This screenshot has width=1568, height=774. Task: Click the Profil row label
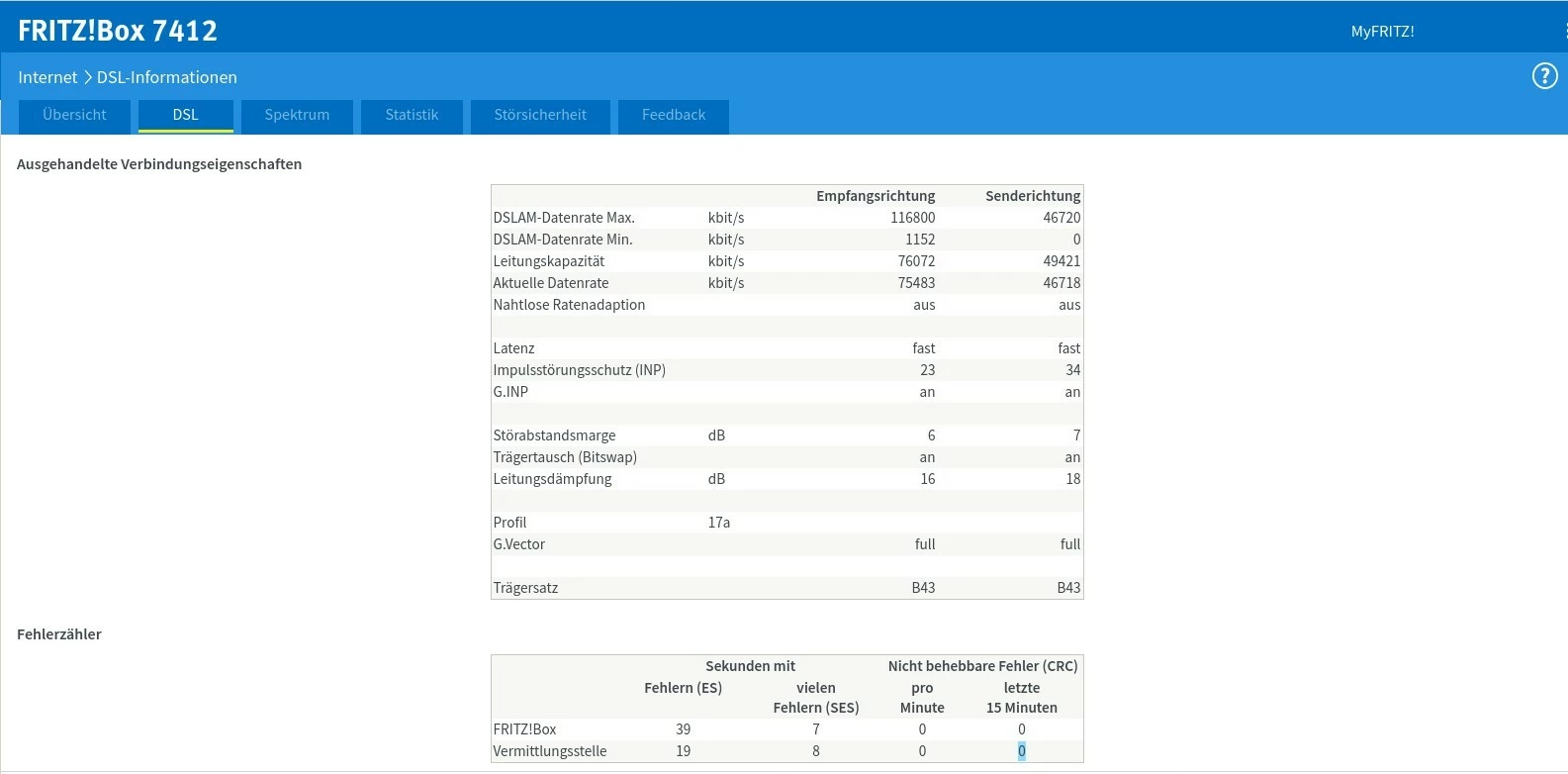tap(509, 523)
